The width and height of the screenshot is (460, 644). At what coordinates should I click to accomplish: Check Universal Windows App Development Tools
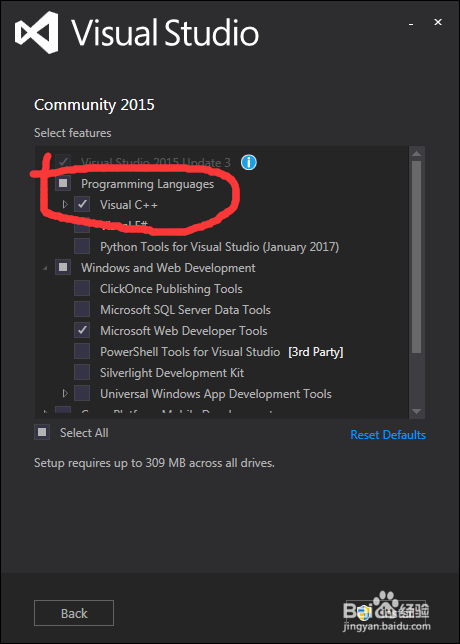tap(82, 393)
